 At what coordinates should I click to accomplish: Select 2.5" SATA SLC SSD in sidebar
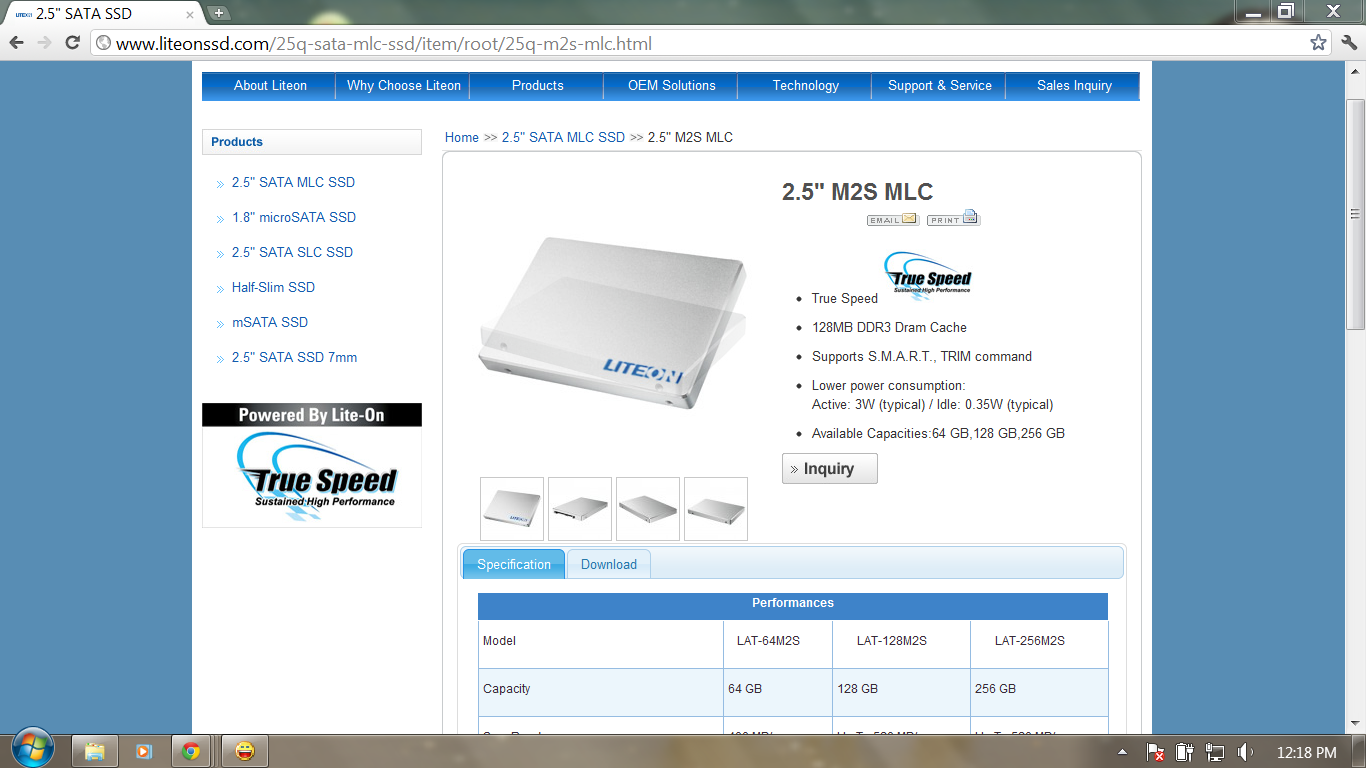point(292,252)
